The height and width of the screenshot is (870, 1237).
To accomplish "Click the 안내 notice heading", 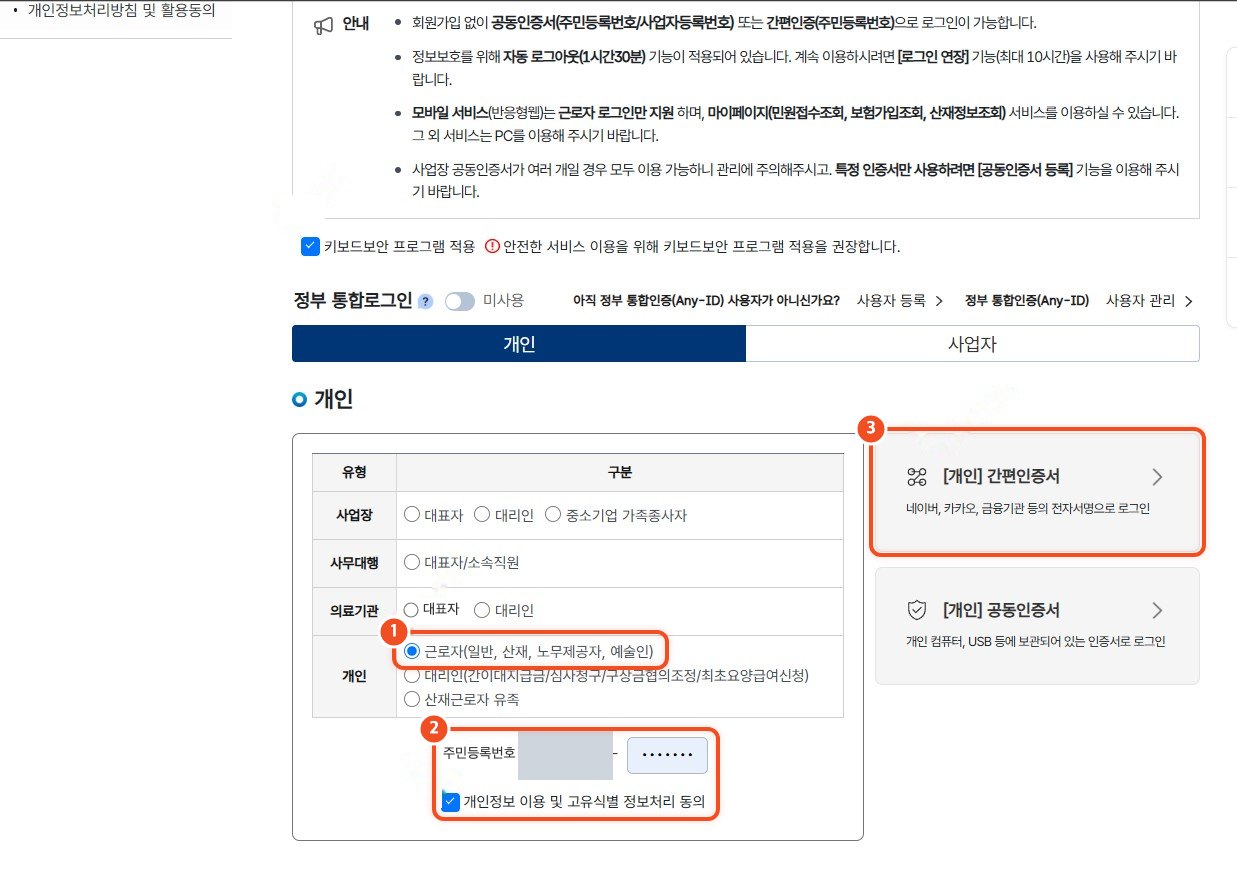I will (356, 25).
